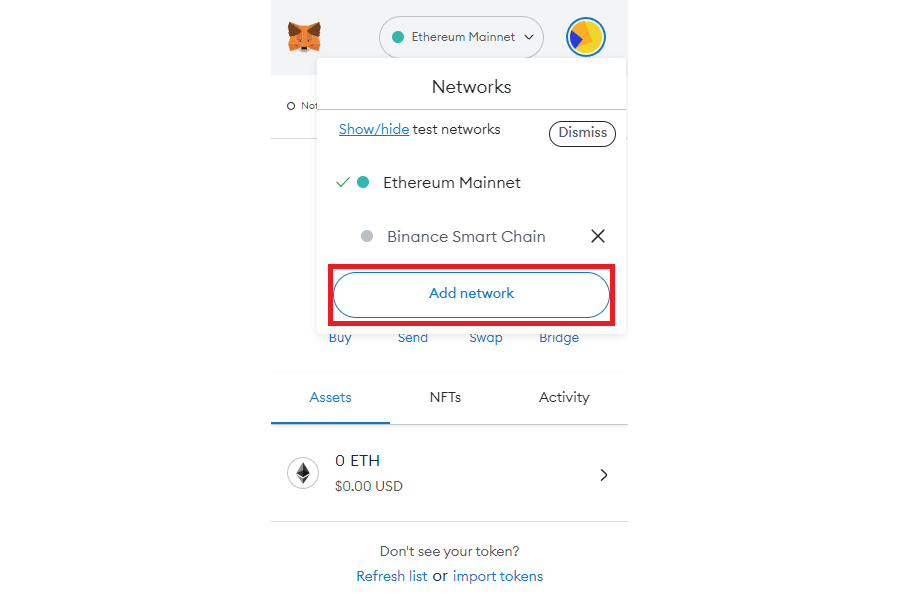Click the MetaMask fox logo
Viewport: 900px width, 600px height.
304,37
